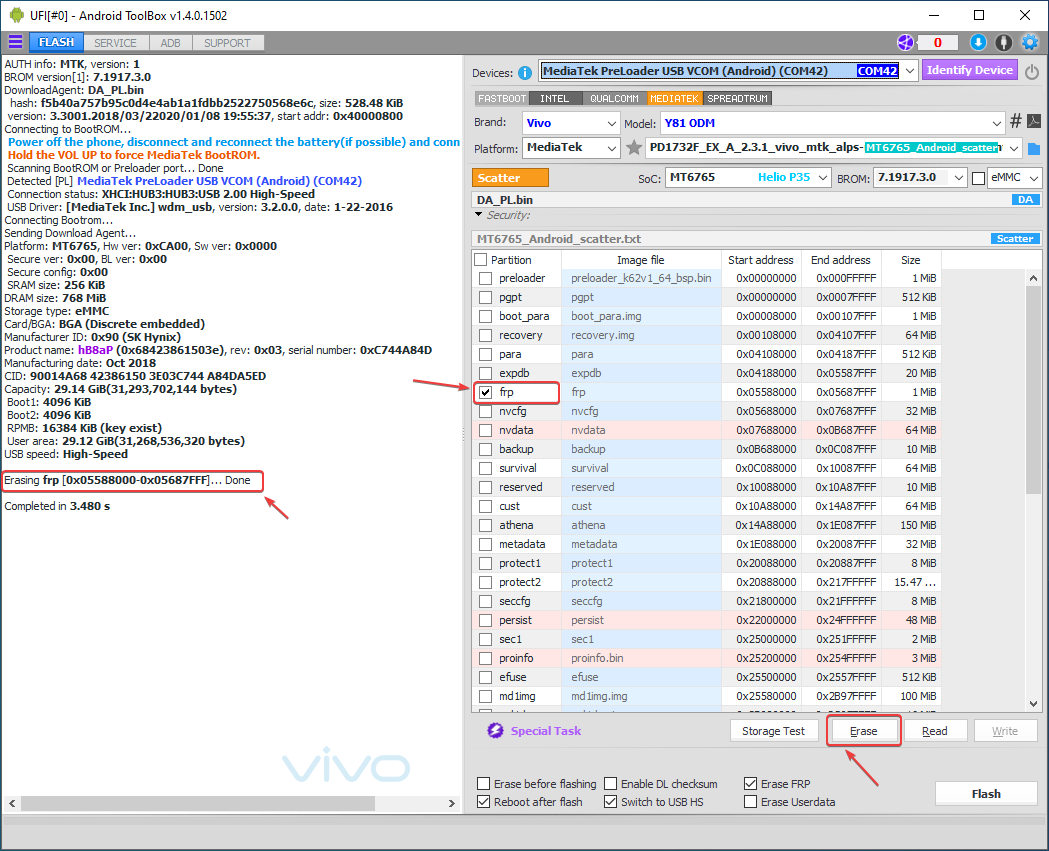Click the blue download arrow icon
The width and height of the screenshot is (1049, 851).
coord(978,43)
